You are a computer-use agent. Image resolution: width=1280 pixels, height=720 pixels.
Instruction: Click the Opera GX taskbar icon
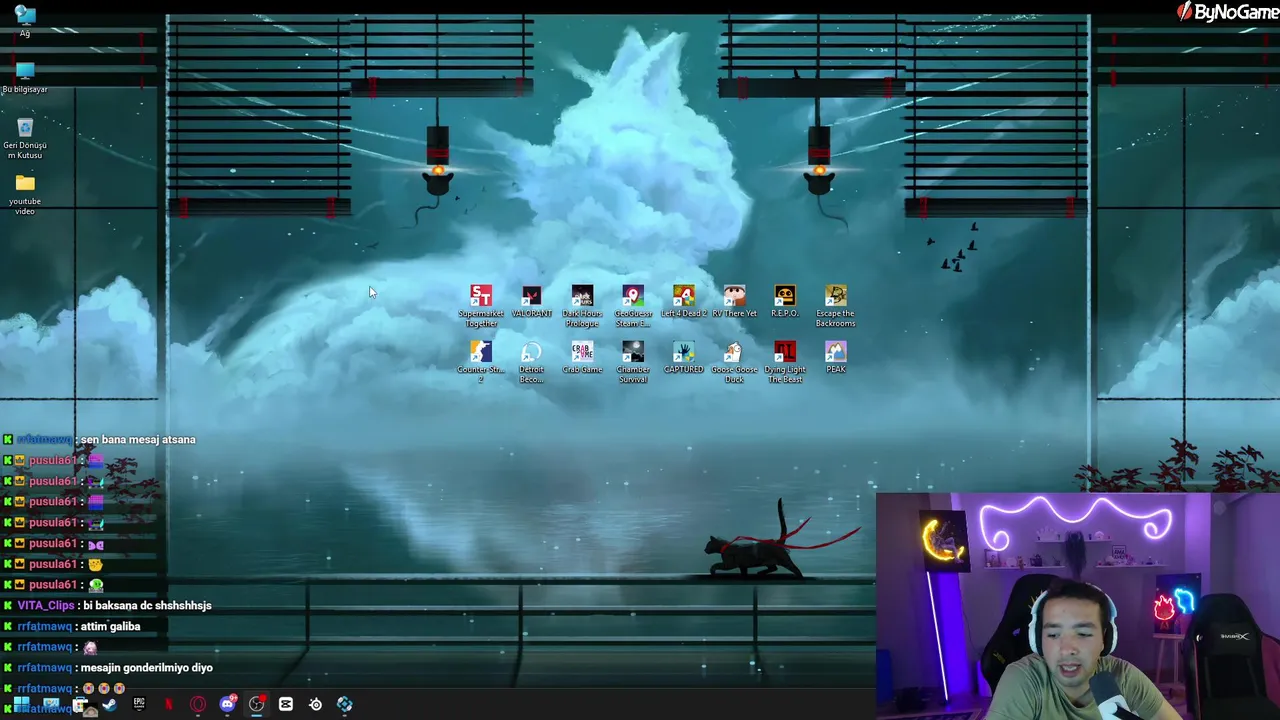[198, 704]
